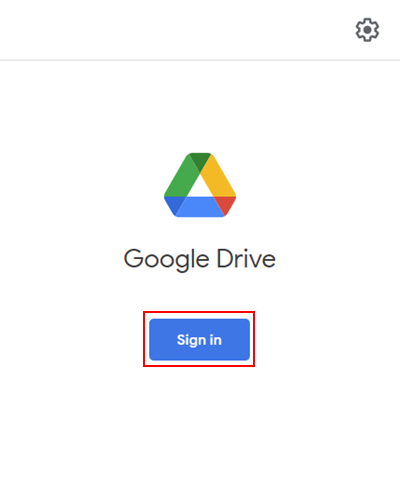This screenshot has width=400, height=477.
Task: Click the green section of Drive logo
Action: [x=182, y=178]
